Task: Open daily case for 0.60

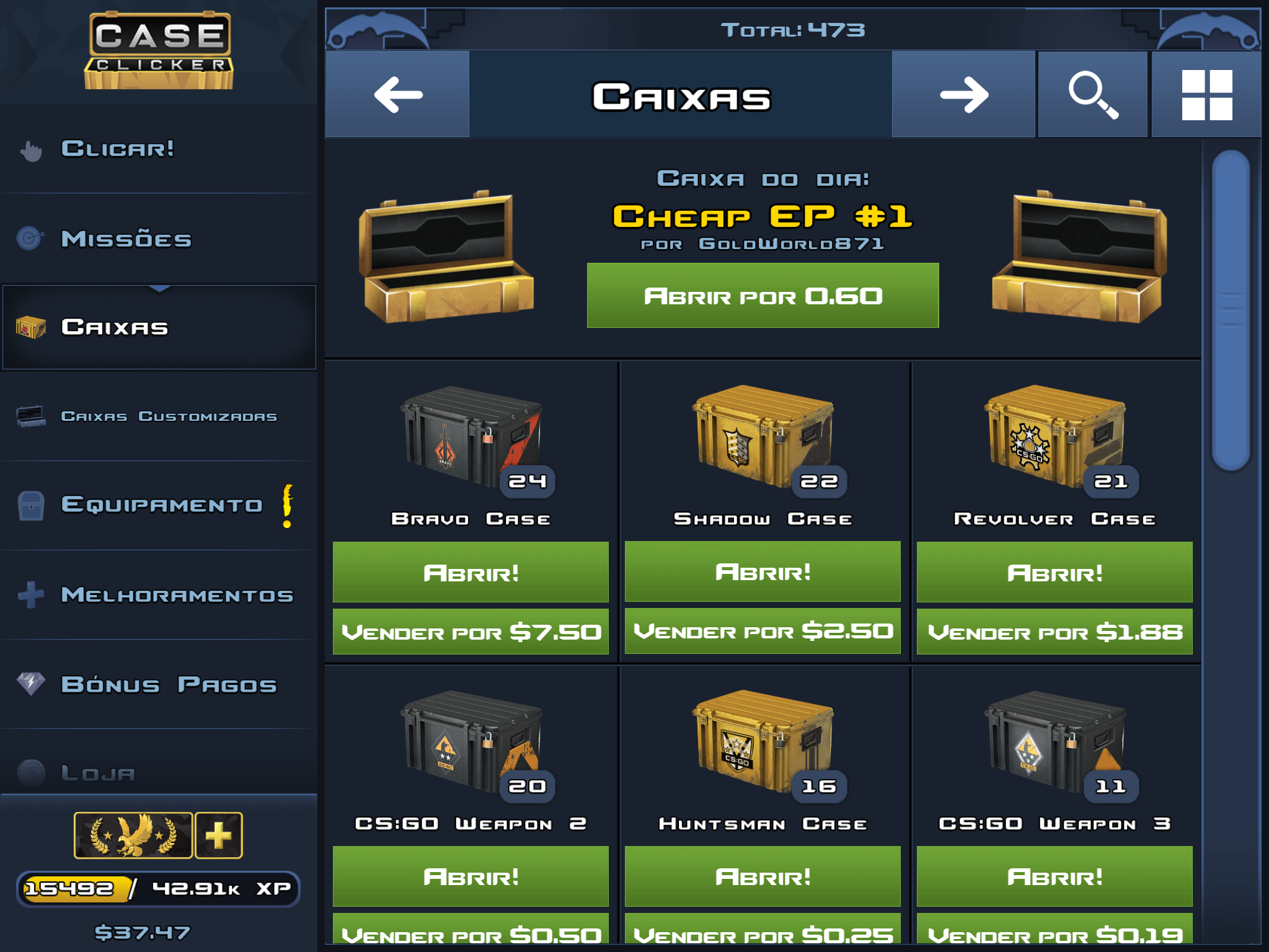Action: point(763,296)
